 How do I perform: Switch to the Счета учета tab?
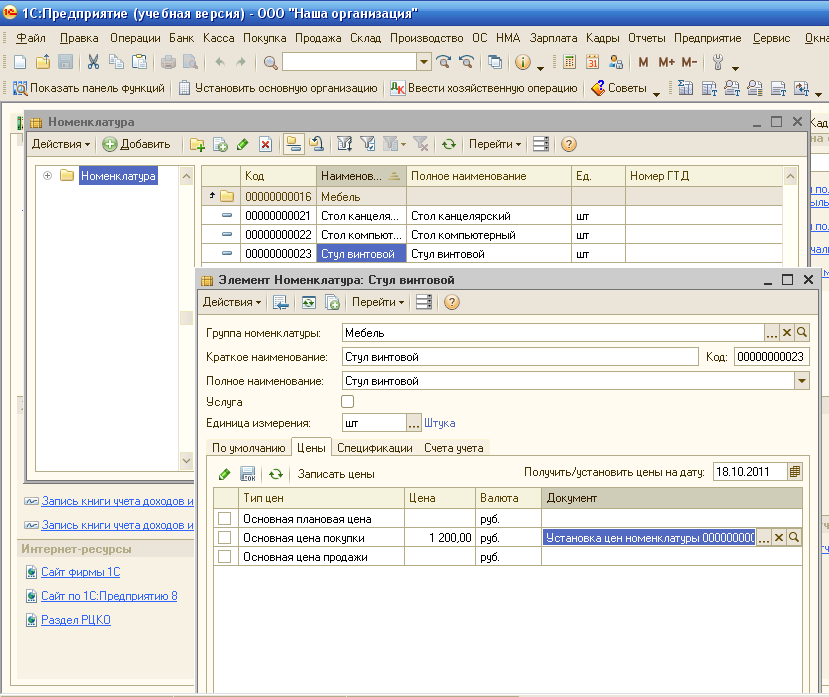pyautogui.click(x=454, y=448)
